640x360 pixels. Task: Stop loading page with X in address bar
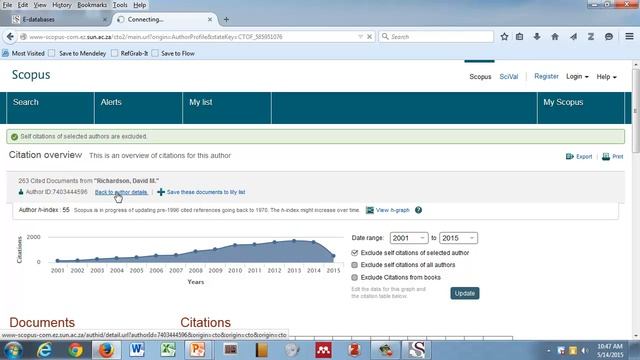pyautogui.click(x=369, y=37)
